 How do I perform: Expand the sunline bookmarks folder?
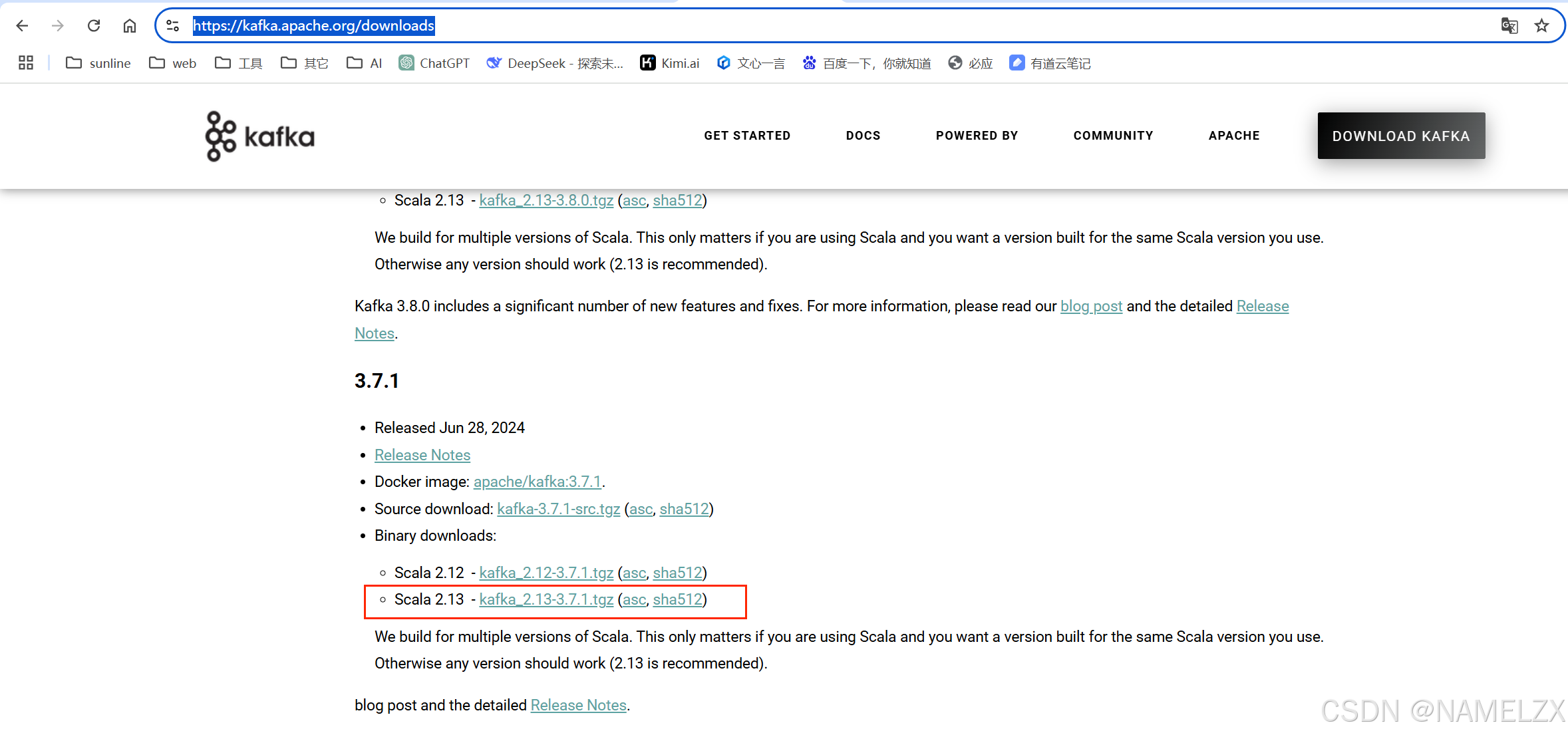(x=98, y=63)
